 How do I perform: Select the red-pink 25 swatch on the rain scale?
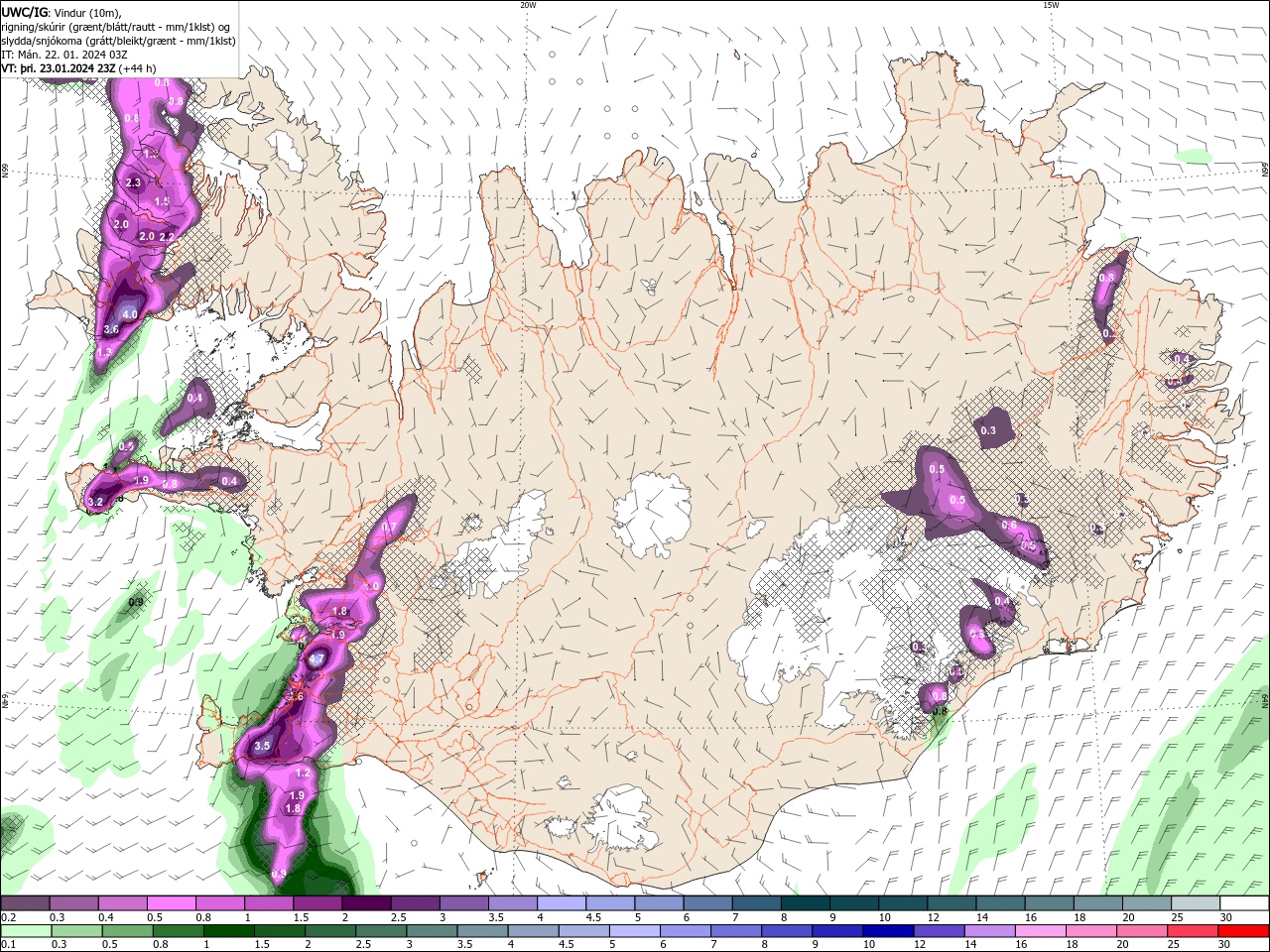pos(1194,931)
